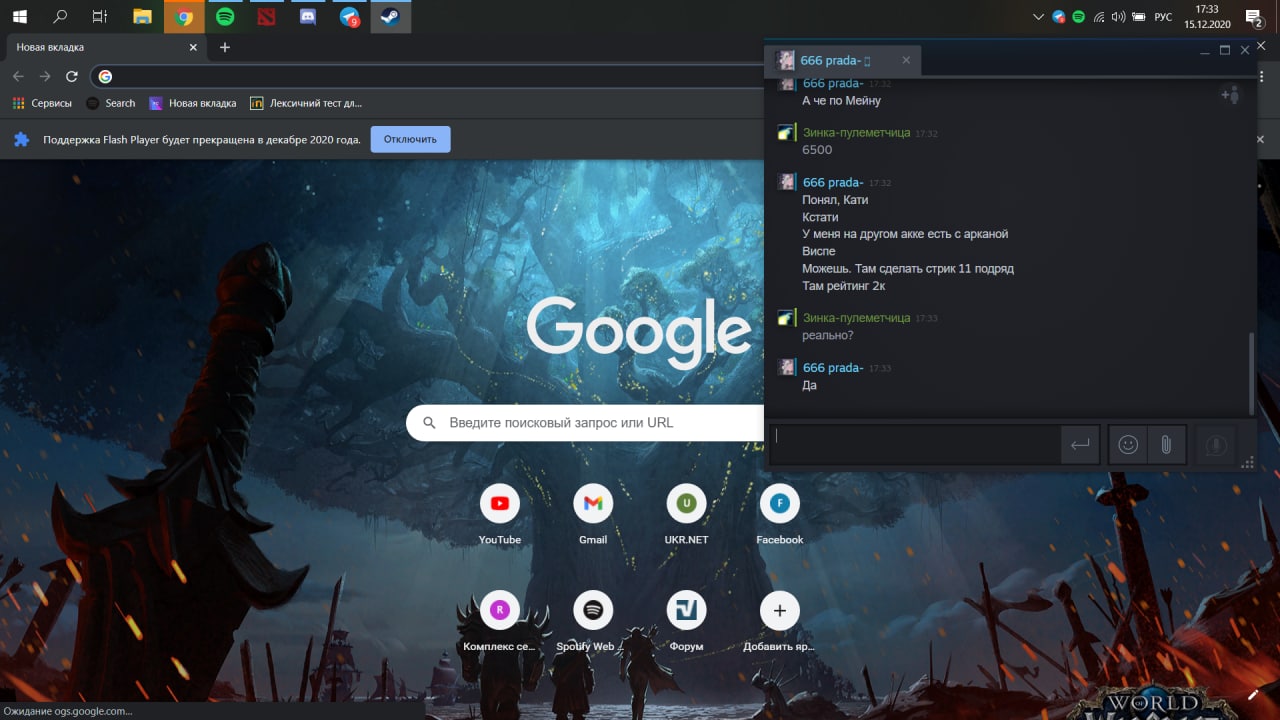Go back in Chrome
The width and height of the screenshot is (1280, 720).
[x=18, y=76]
